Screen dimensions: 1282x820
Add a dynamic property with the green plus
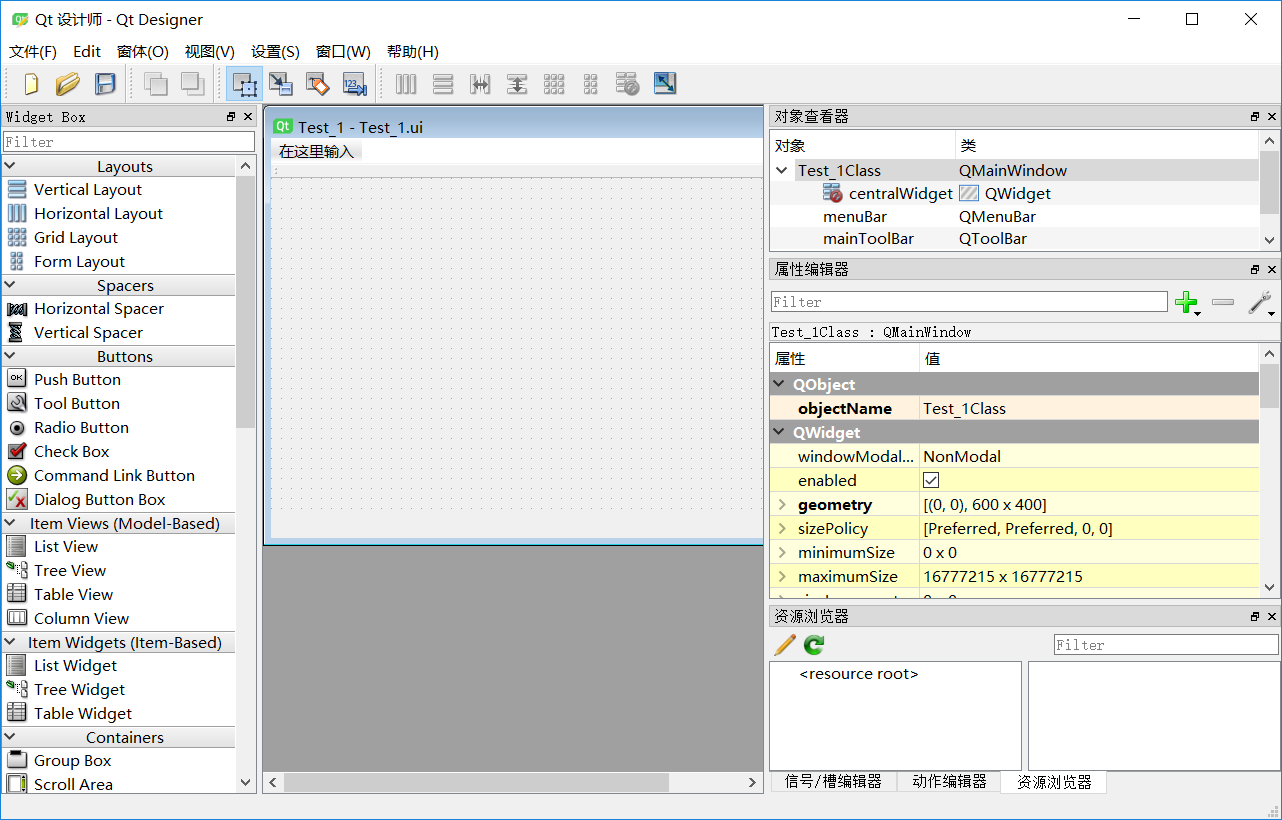pyautogui.click(x=1186, y=301)
